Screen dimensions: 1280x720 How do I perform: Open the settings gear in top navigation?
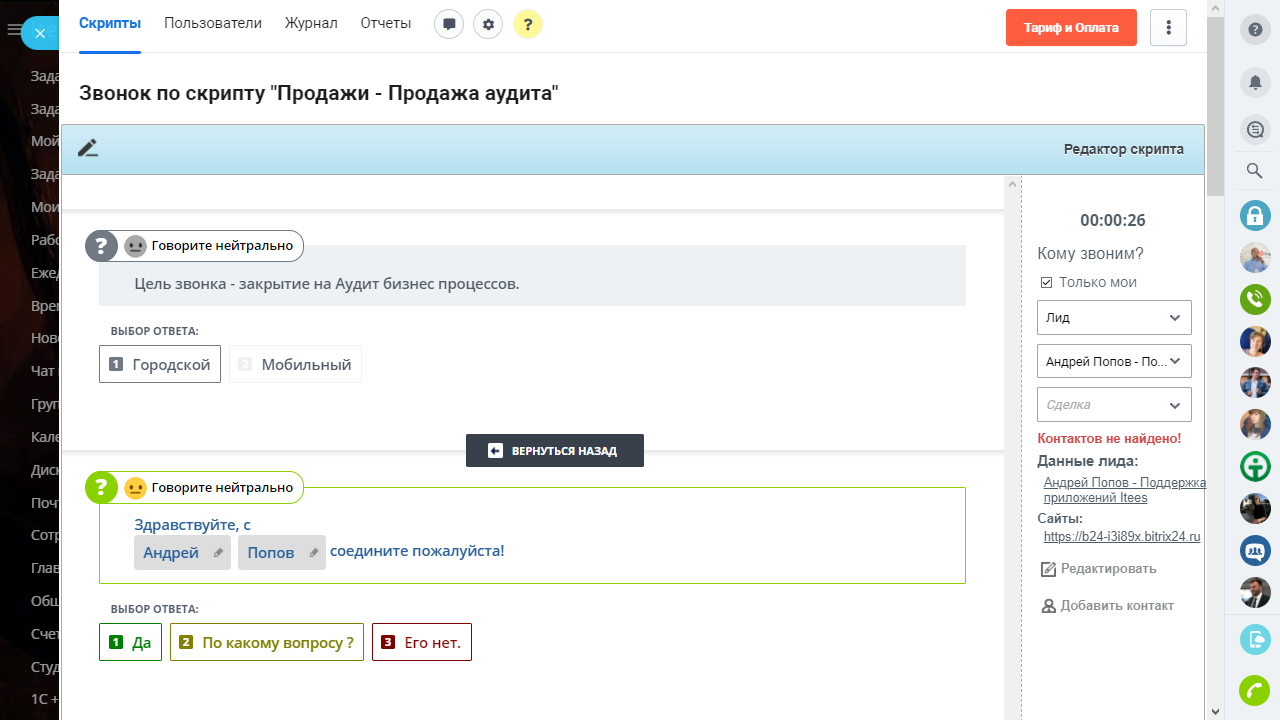click(488, 24)
